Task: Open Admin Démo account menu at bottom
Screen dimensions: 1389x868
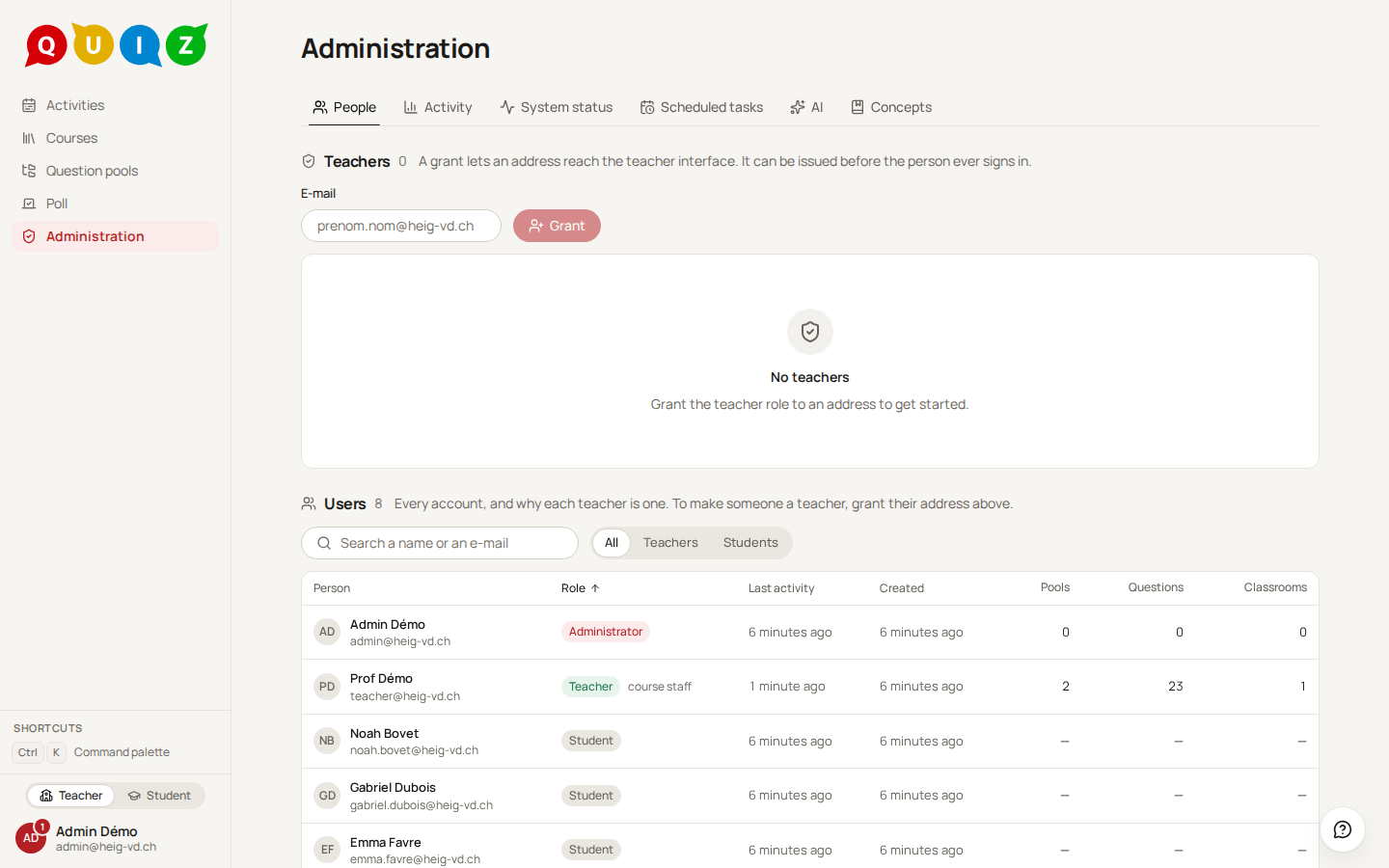Action: click(x=115, y=838)
